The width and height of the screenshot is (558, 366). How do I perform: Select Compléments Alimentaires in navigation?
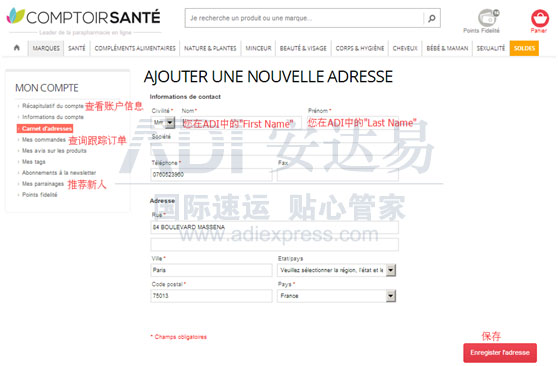point(135,48)
